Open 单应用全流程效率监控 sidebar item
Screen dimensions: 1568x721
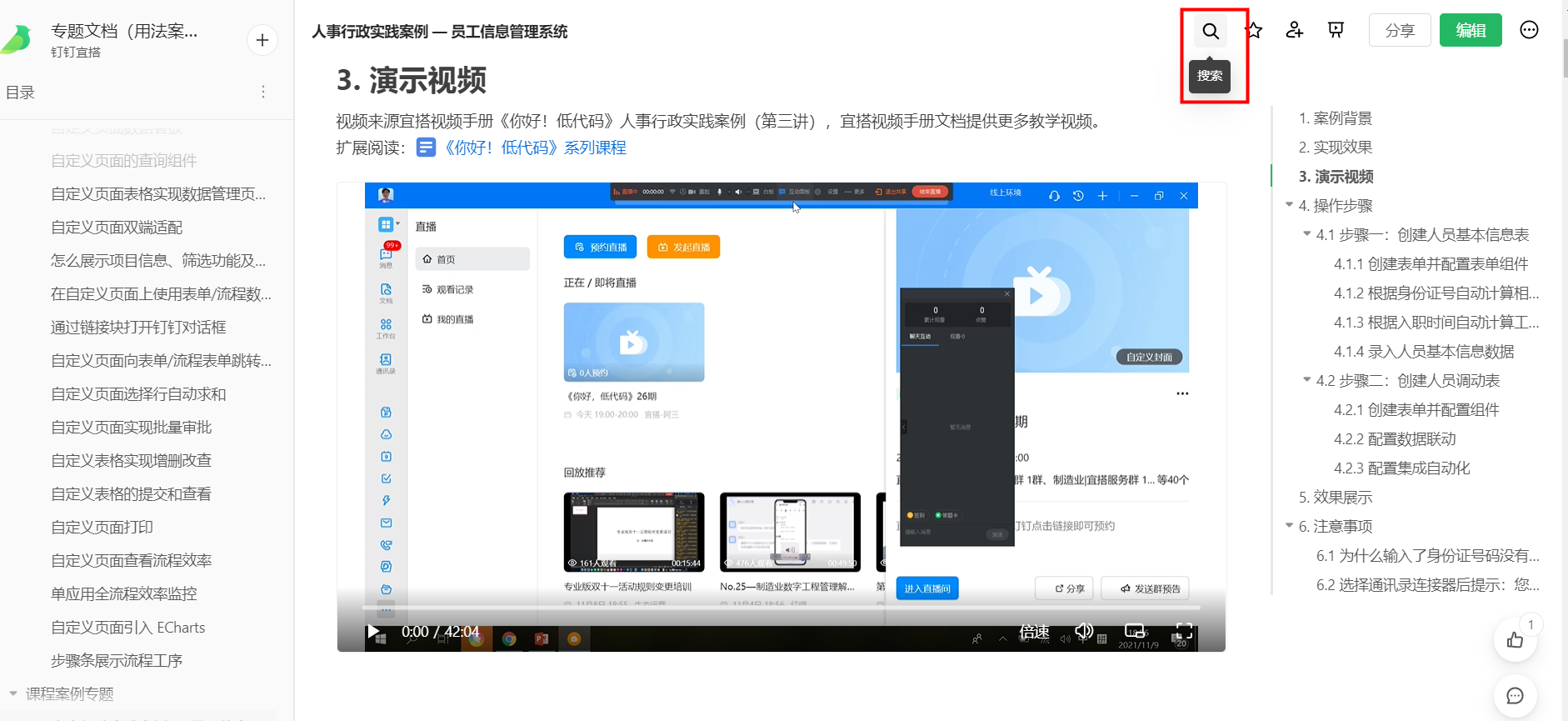click(123, 594)
